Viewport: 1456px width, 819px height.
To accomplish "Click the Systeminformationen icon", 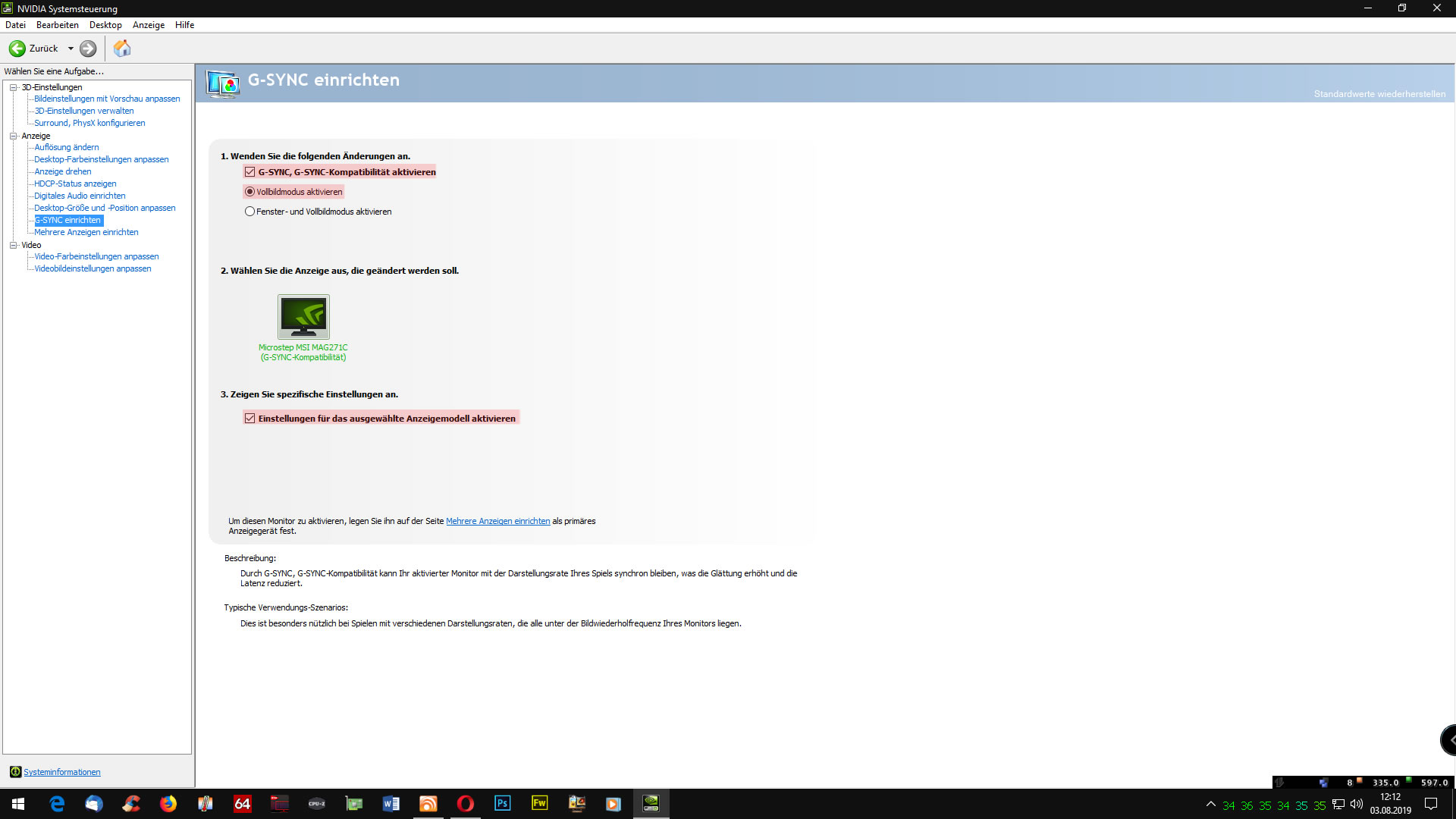I will pyautogui.click(x=15, y=772).
